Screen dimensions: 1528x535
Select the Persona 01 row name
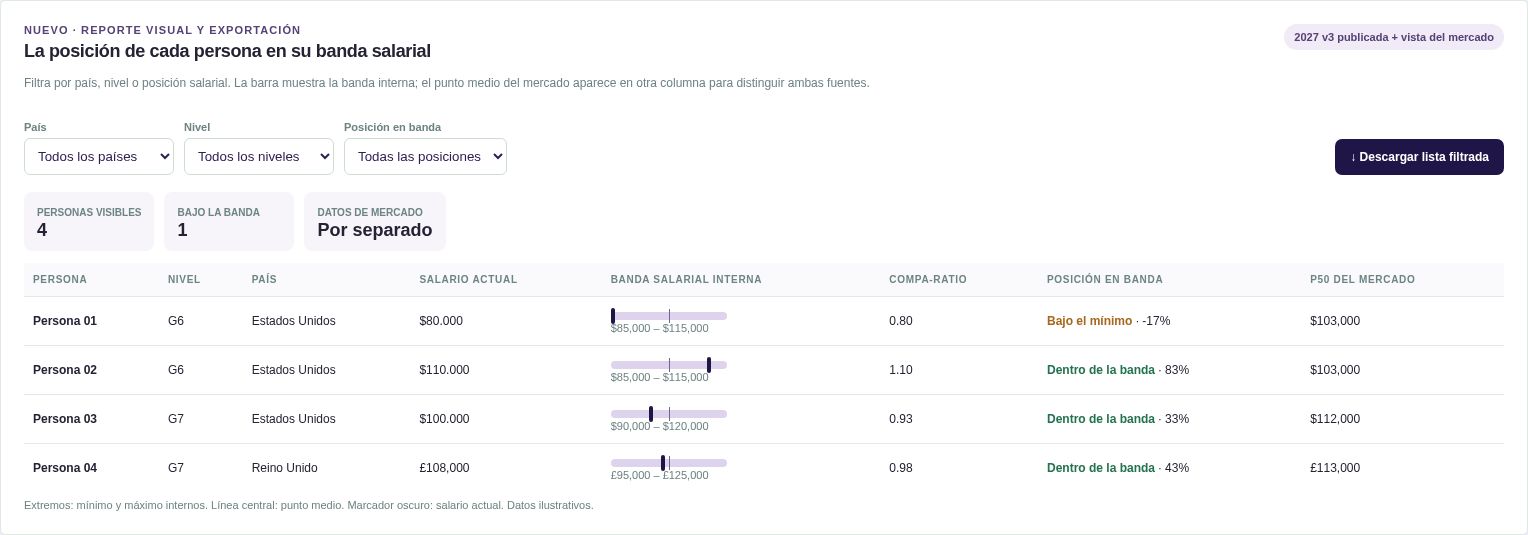pyautogui.click(x=65, y=321)
